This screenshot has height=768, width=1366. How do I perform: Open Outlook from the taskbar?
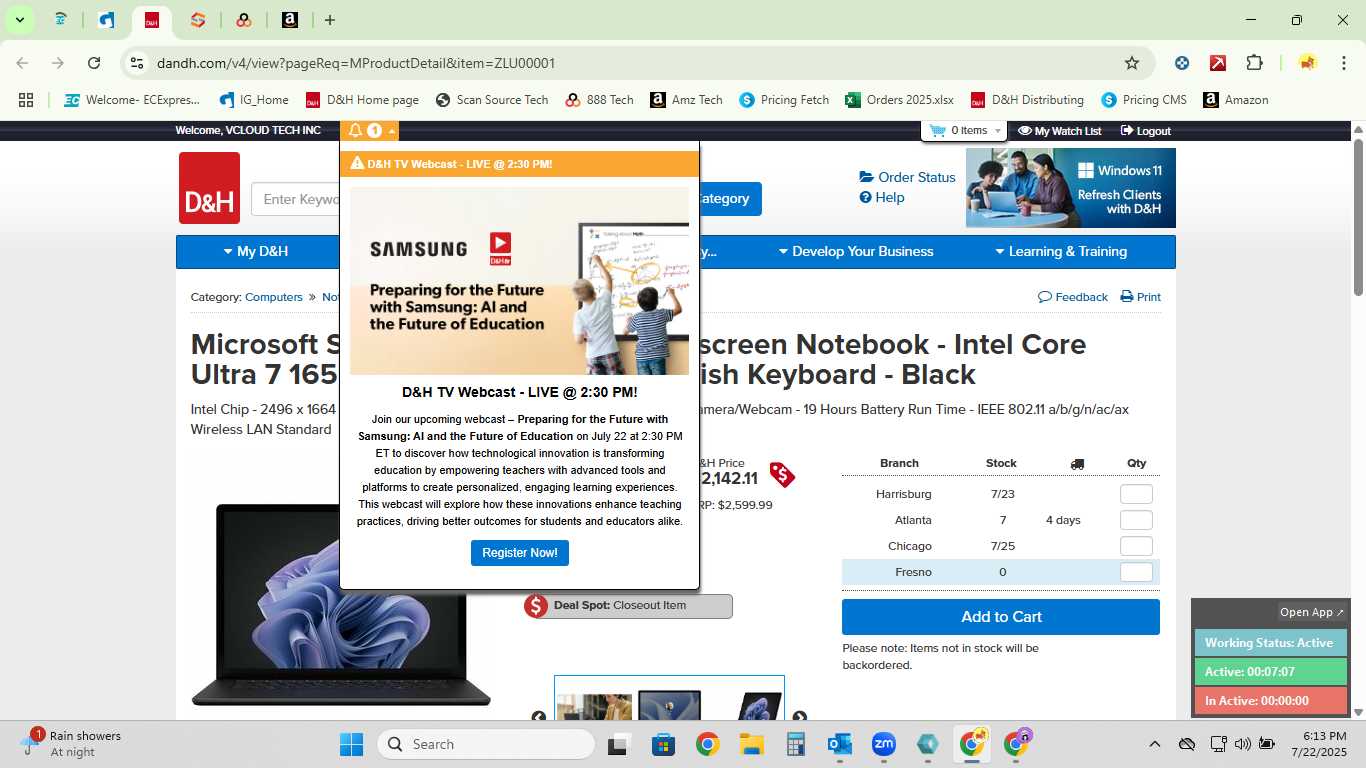click(x=840, y=744)
